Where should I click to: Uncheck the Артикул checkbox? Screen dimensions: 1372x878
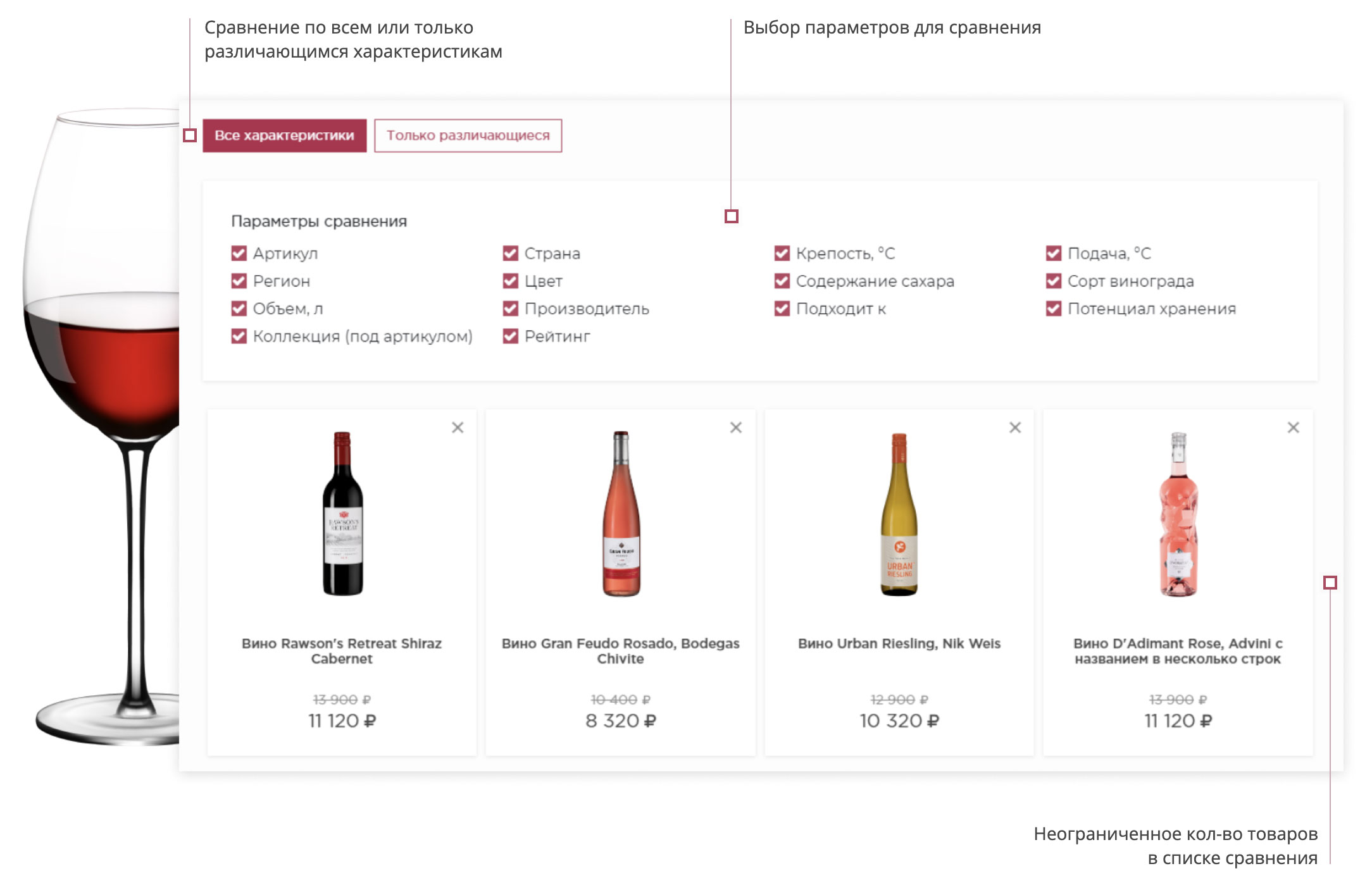point(239,254)
